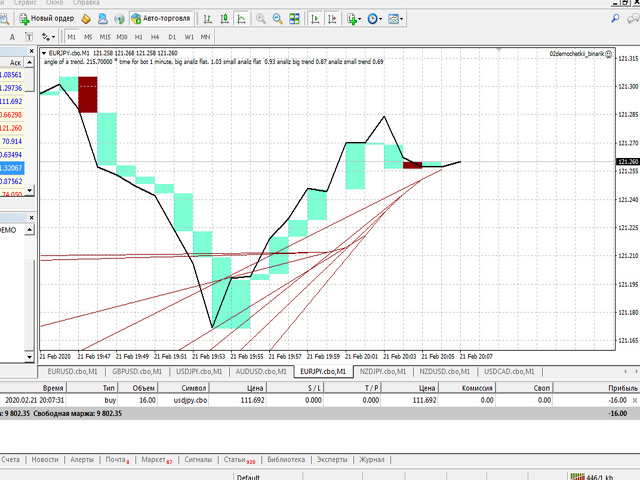Image resolution: width=640 pixels, height=480 pixels.
Task: Open the Новости terminal tab
Action: pos(45,460)
